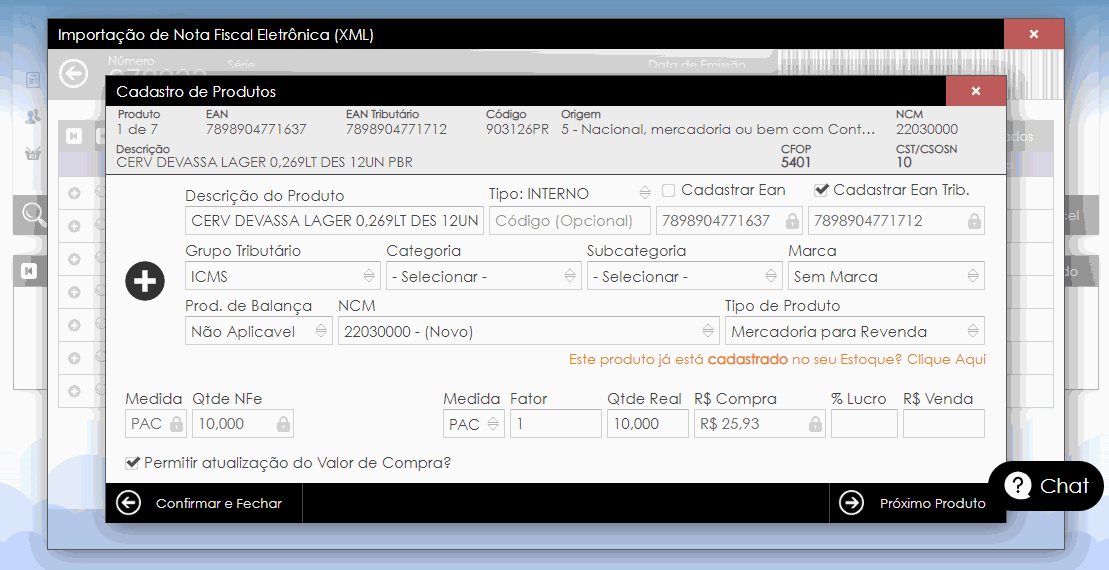Enable the Cadastrar Ean checkbox

[x=668, y=190]
